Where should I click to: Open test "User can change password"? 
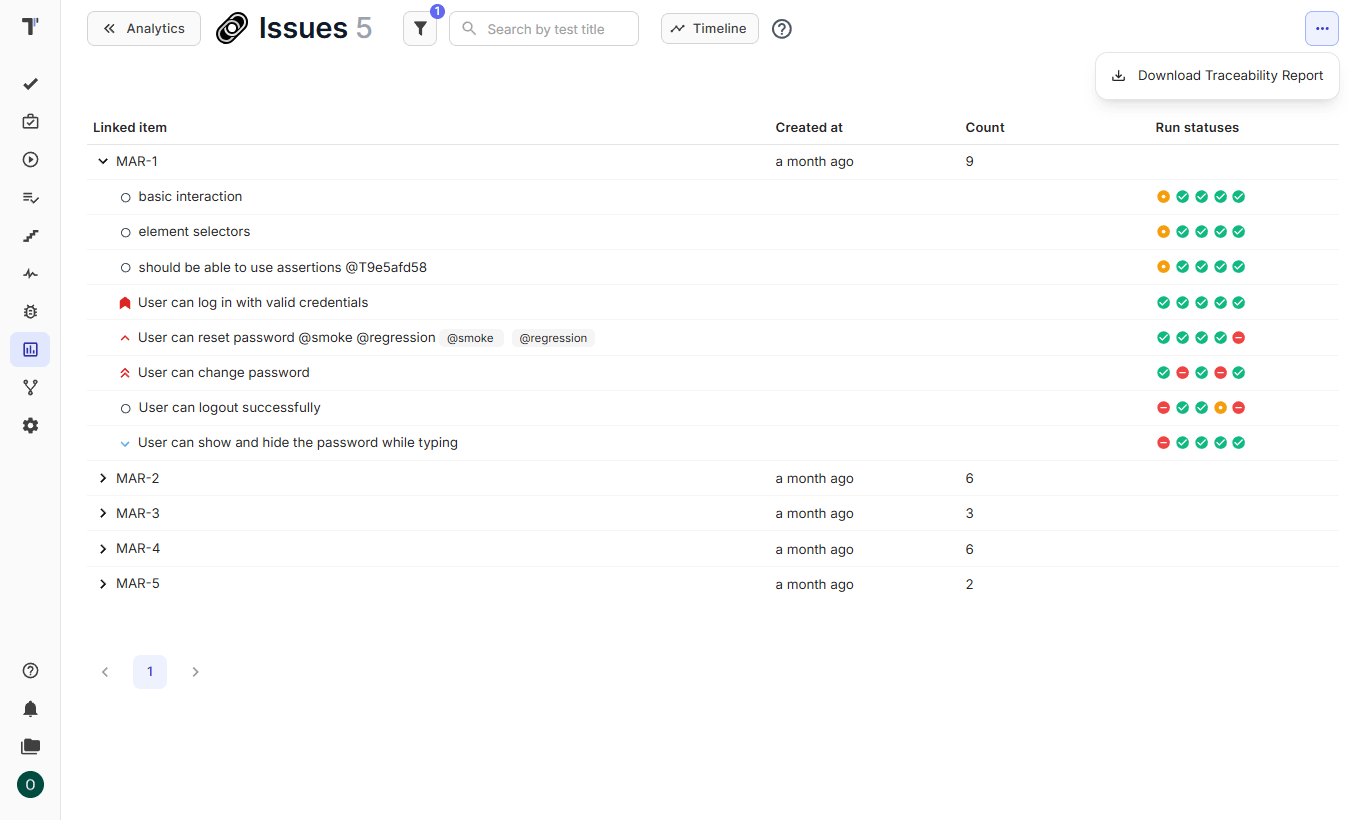point(224,373)
